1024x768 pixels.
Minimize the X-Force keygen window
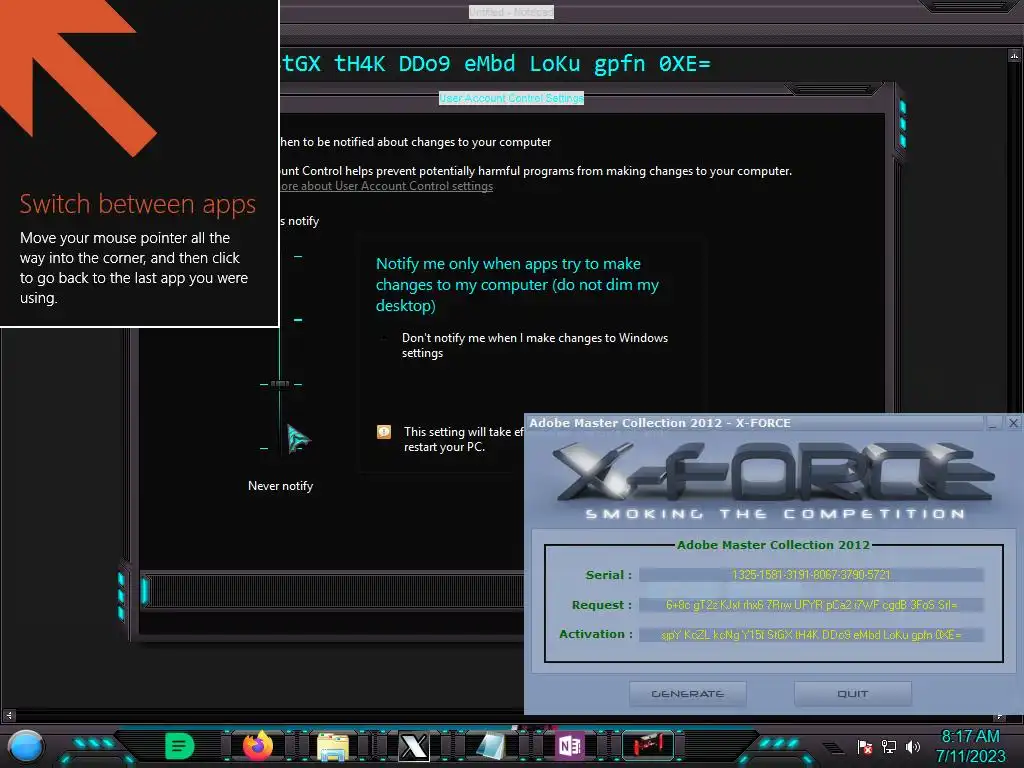(993, 423)
